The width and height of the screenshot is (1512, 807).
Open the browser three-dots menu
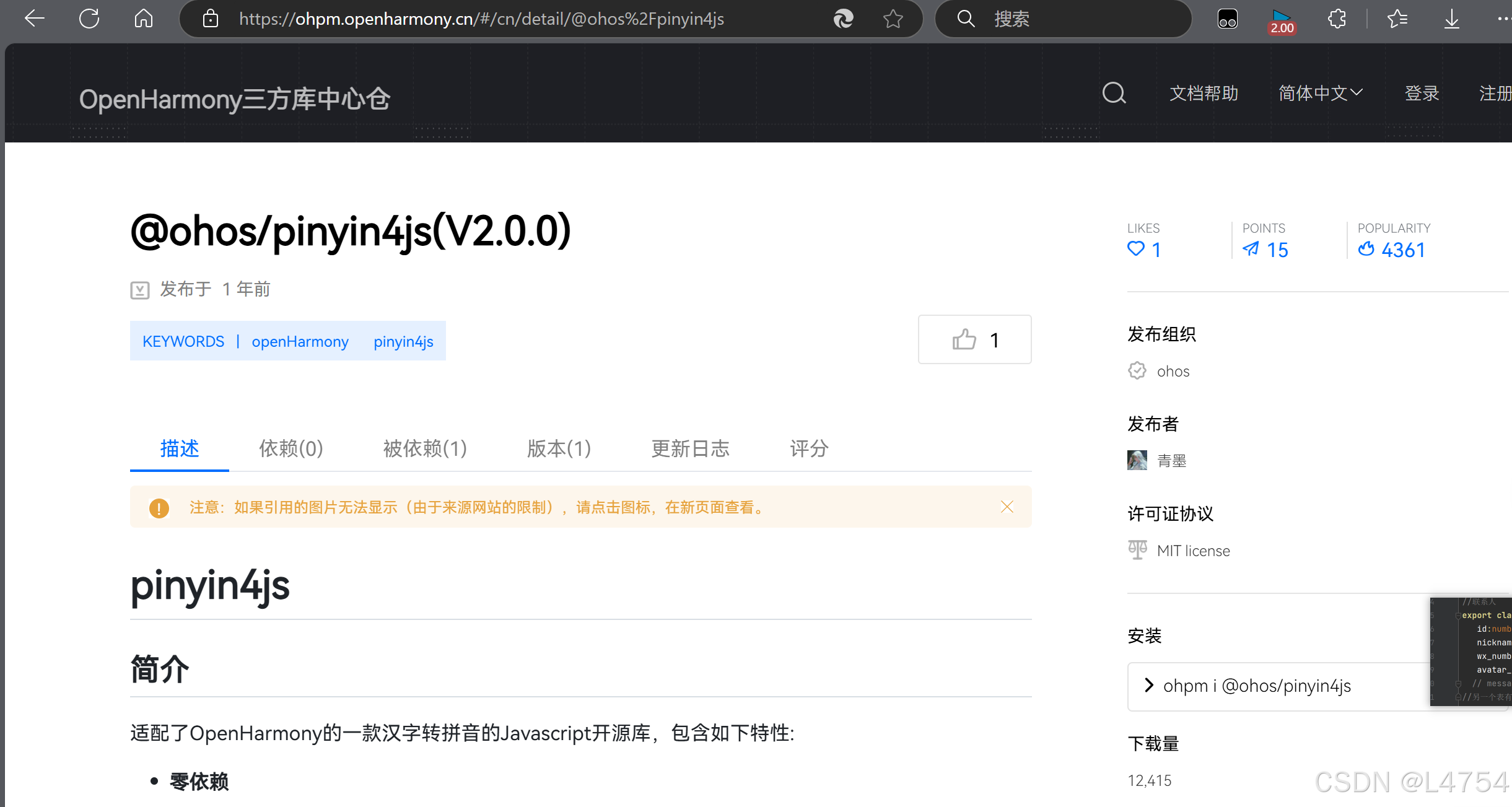[1503, 19]
